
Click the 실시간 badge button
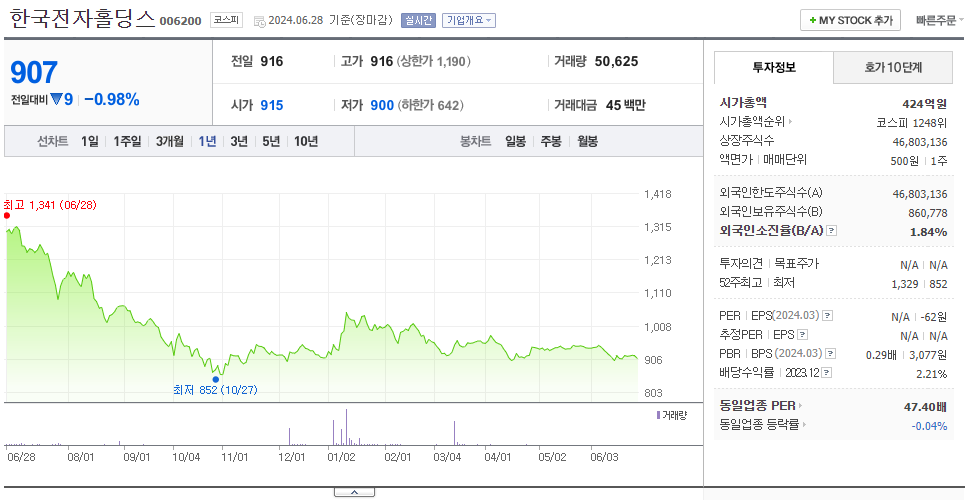click(419, 20)
